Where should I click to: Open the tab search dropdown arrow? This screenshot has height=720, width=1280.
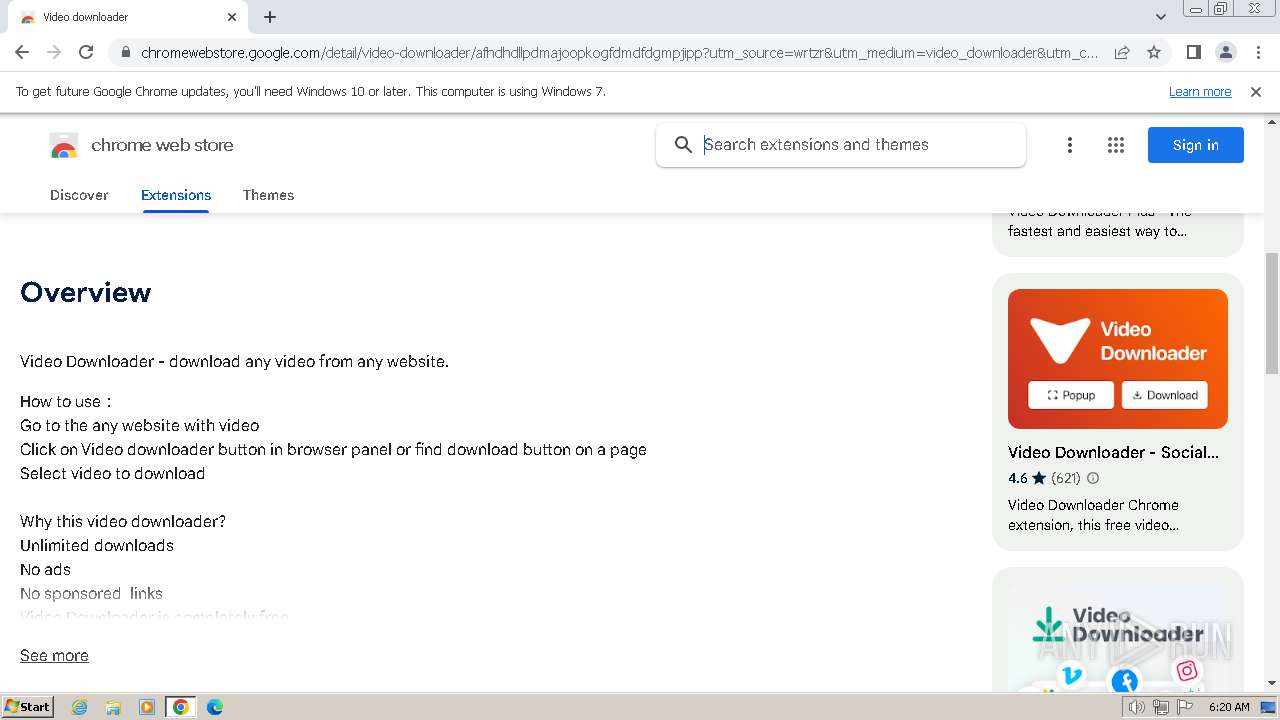point(1160,17)
